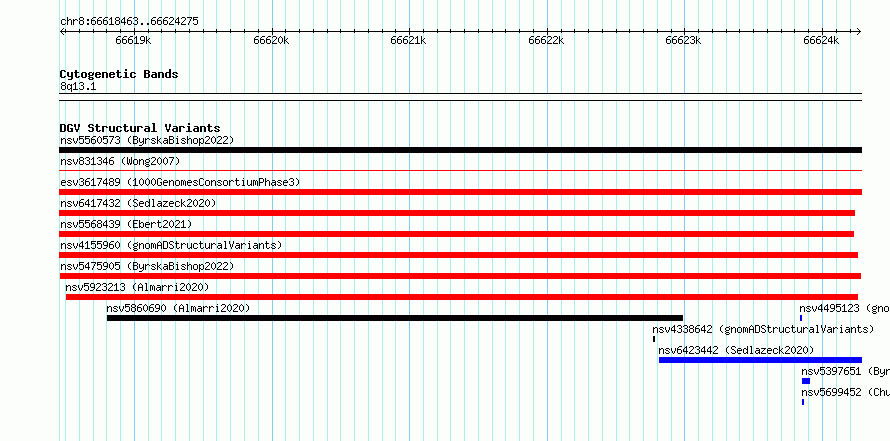Select the red nsv4155960 variant bar
The height and width of the screenshot is (441, 890).
pyautogui.click(x=459, y=255)
